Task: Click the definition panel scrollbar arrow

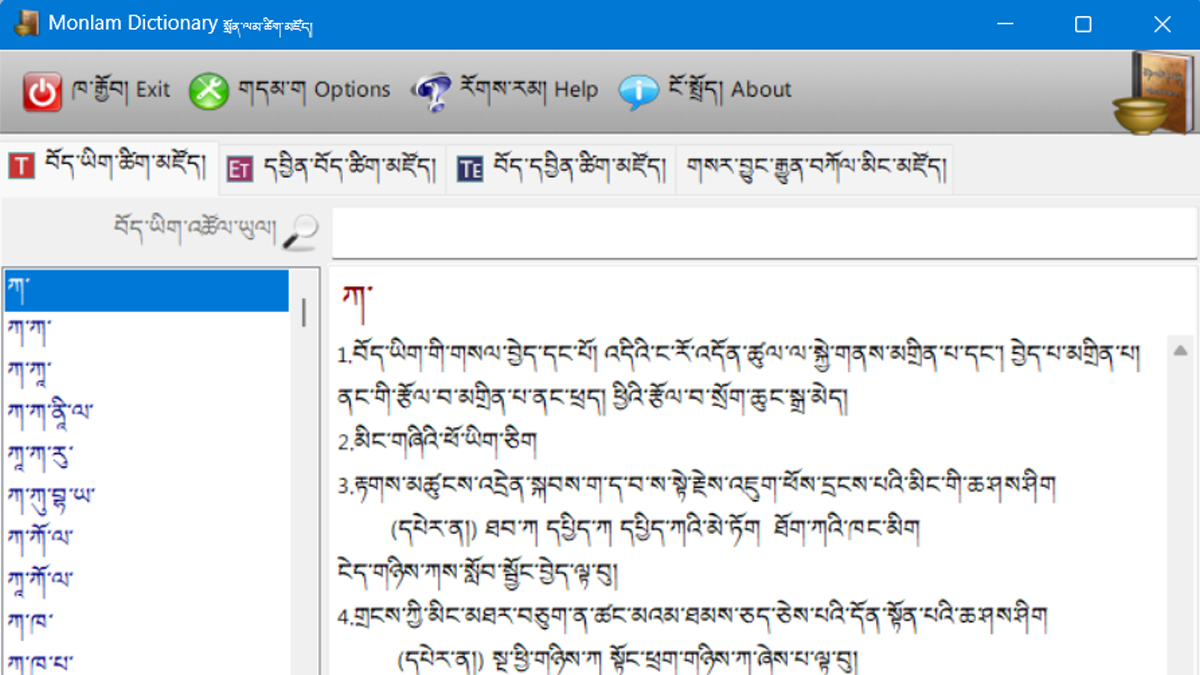Action: click(x=1181, y=350)
